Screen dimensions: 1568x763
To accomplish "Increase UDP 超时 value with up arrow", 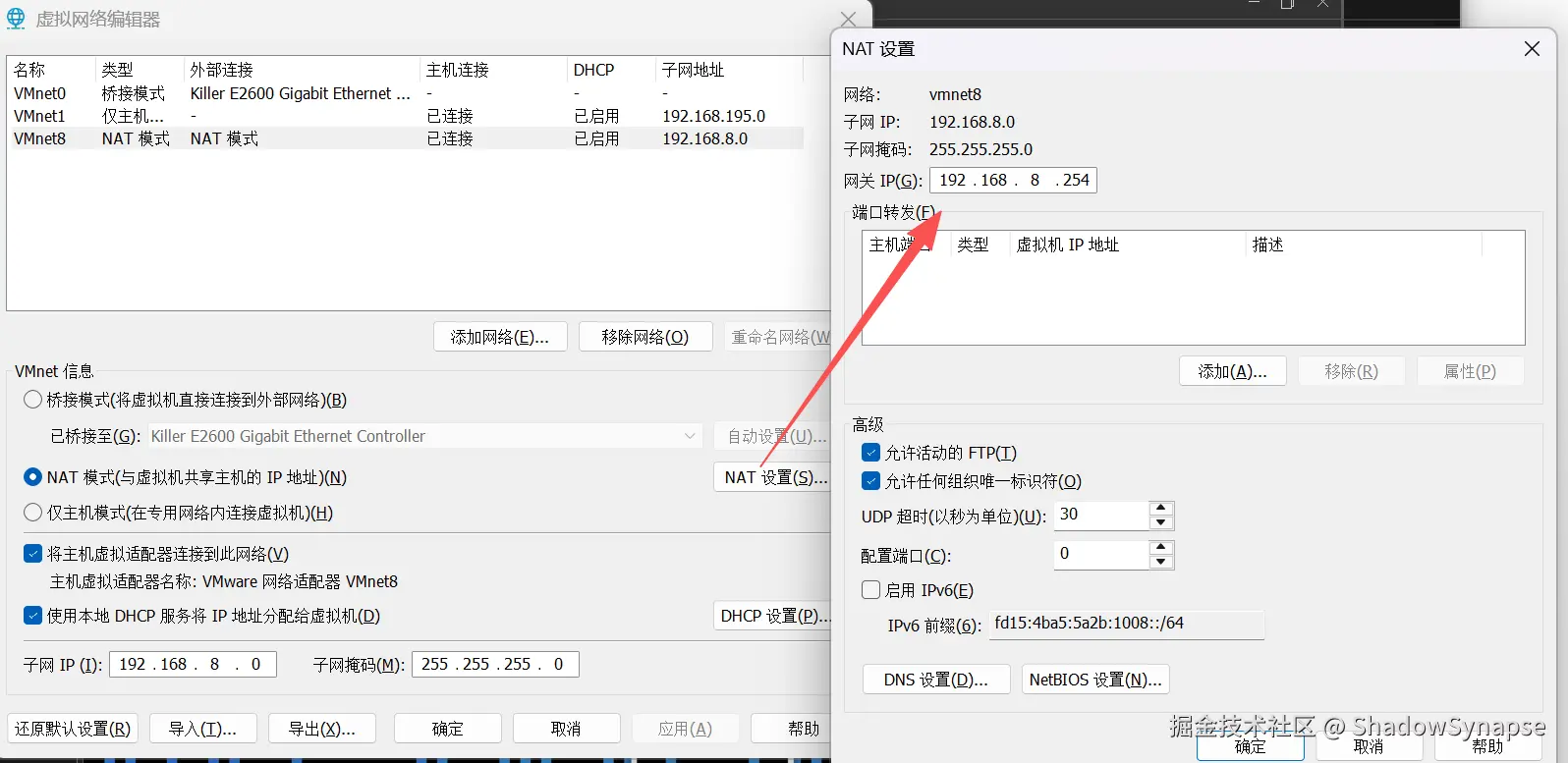I will 1161,509.
